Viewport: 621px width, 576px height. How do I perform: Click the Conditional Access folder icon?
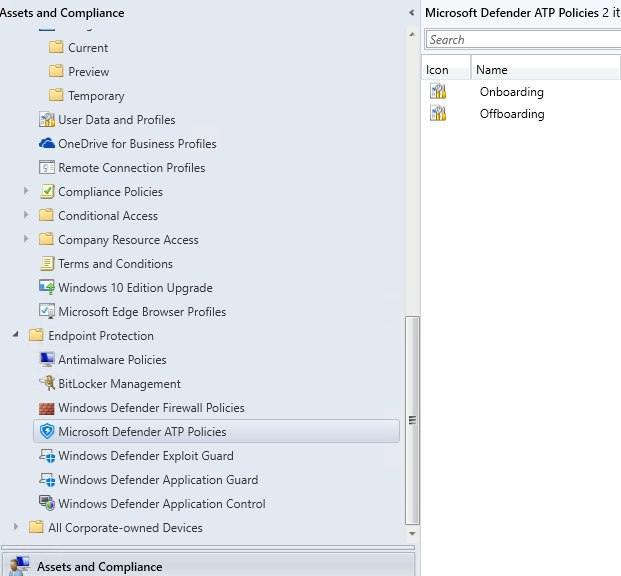[46, 215]
